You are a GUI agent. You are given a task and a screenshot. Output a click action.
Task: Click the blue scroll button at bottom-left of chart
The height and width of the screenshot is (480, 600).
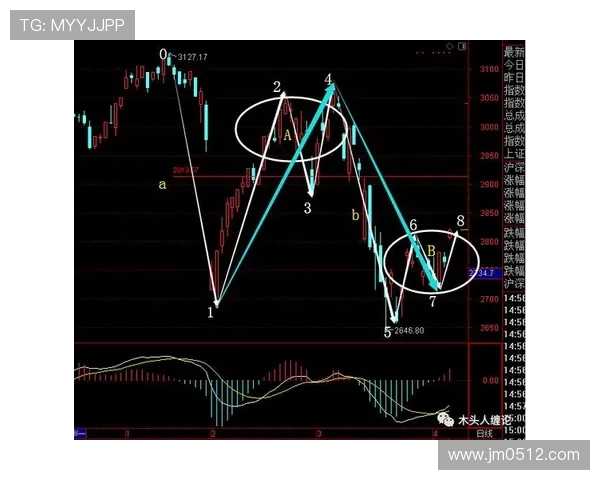click(x=80, y=434)
